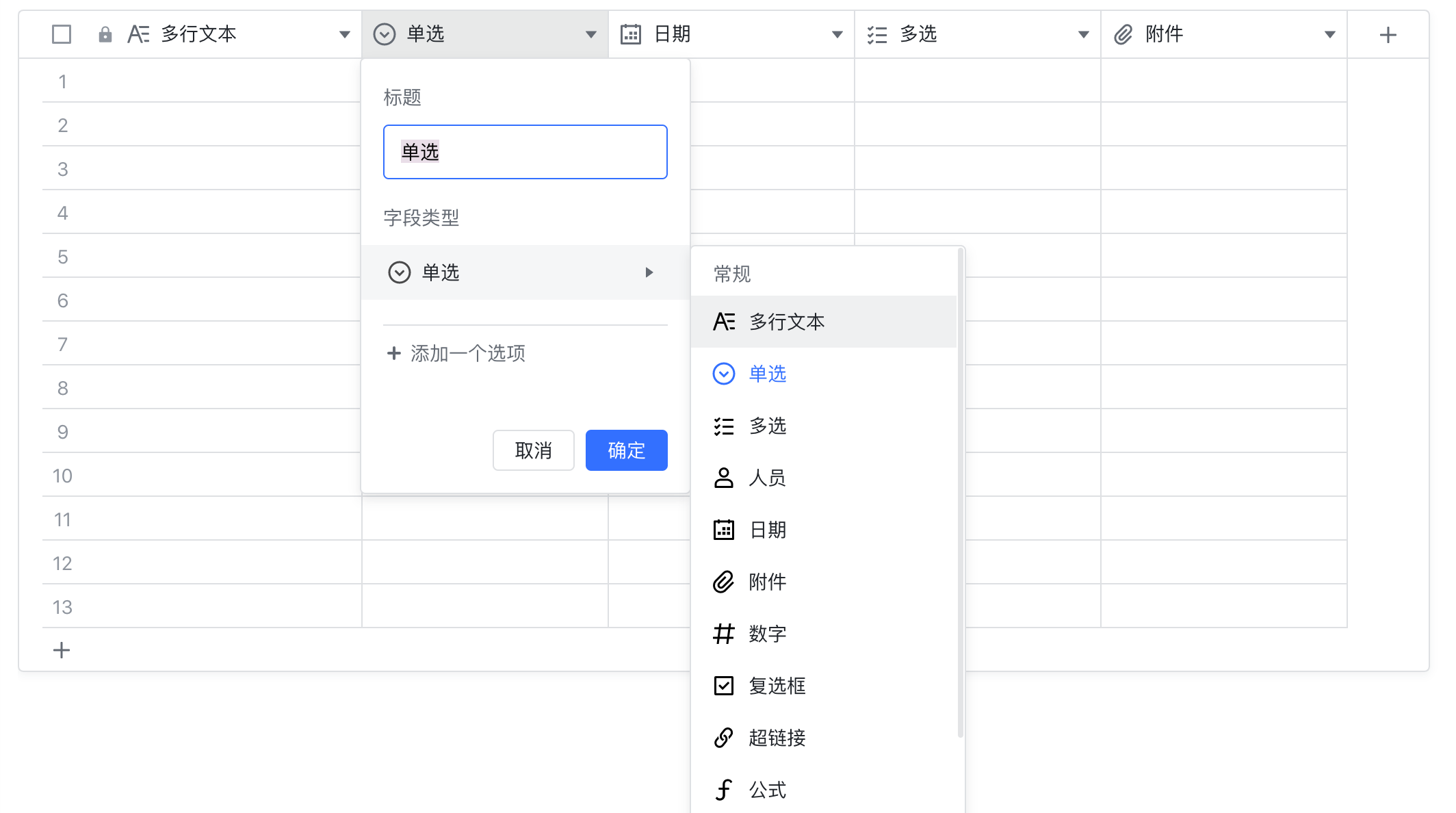Click 添加一个选项 to add option
Screen dimensions: 1456x813
(x=457, y=353)
